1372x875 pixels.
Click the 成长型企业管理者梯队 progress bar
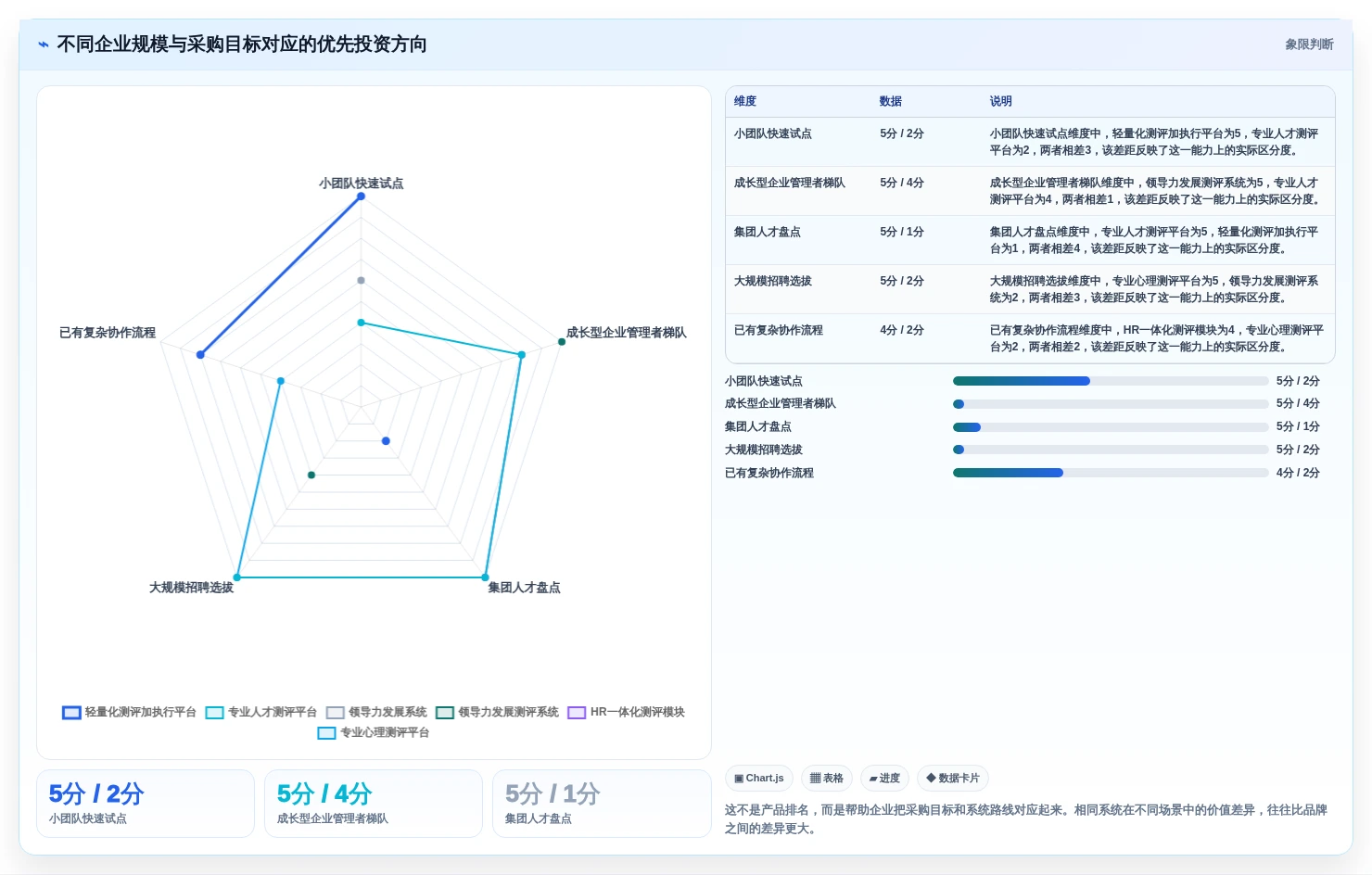pos(1111,404)
